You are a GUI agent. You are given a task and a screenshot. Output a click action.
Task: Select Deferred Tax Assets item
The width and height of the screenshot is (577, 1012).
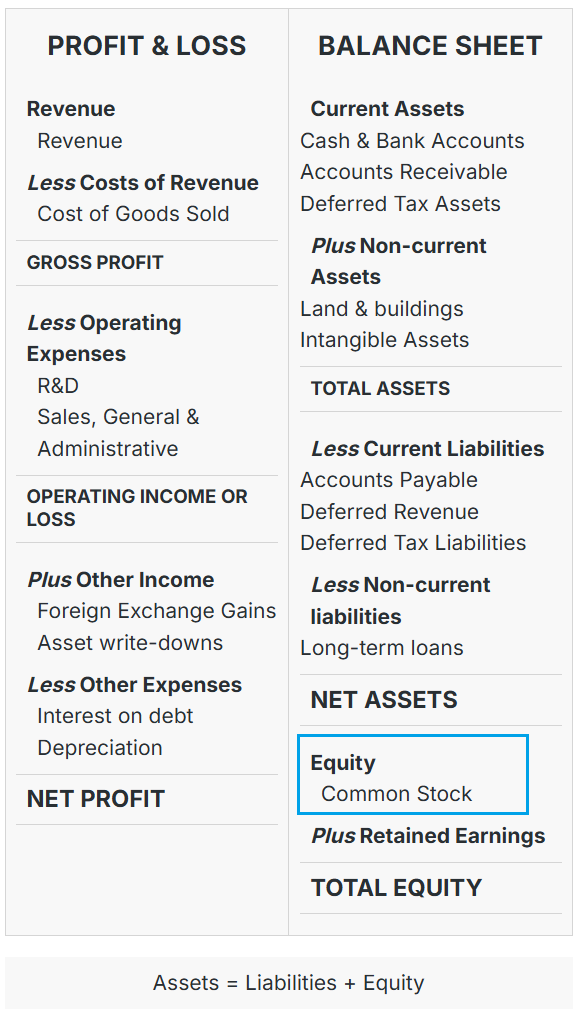401,204
